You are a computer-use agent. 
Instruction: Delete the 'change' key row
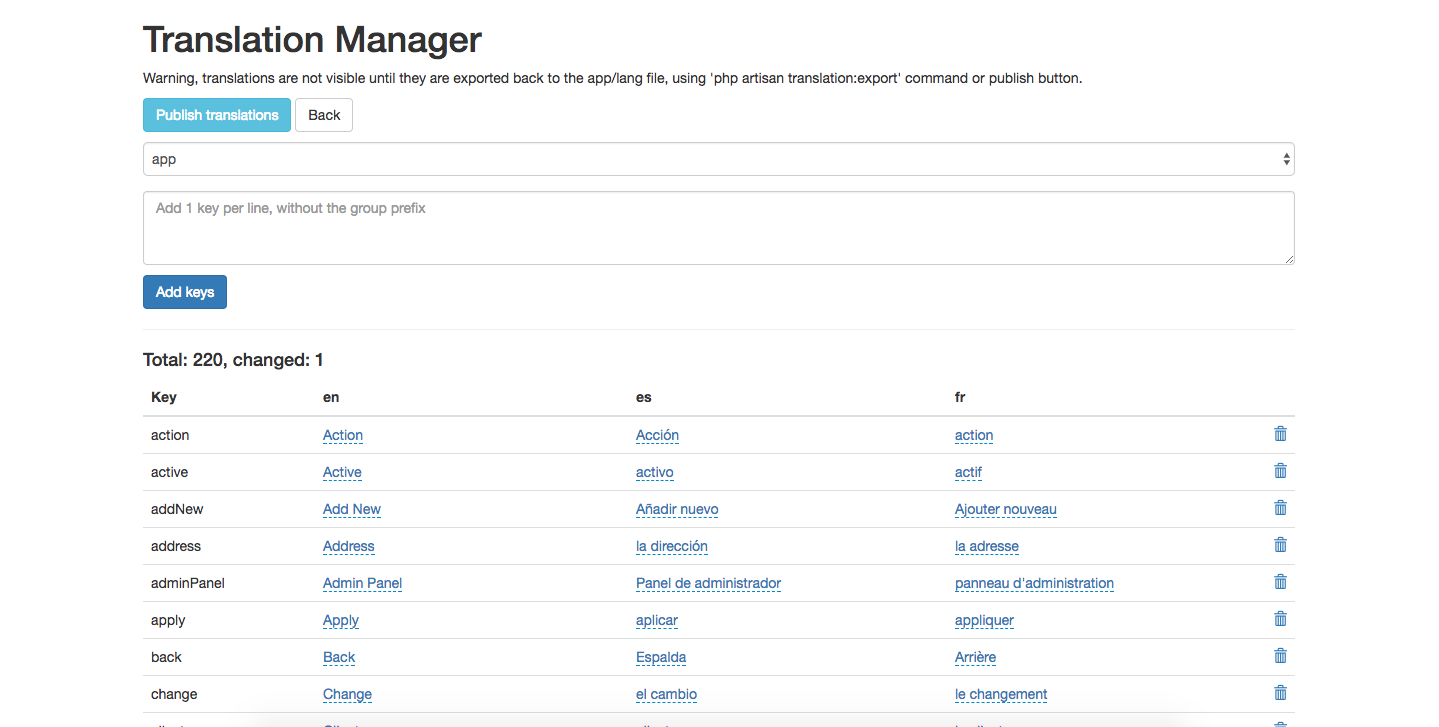1280,693
